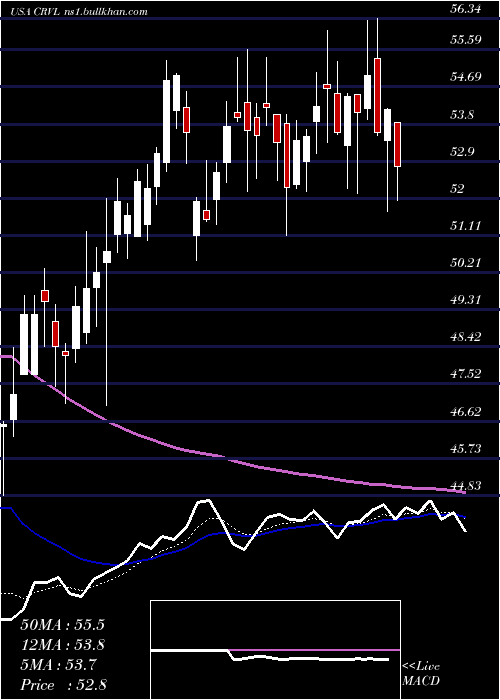
Task: Click the 'Price : 52.8' readout
Action: coord(62,685)
